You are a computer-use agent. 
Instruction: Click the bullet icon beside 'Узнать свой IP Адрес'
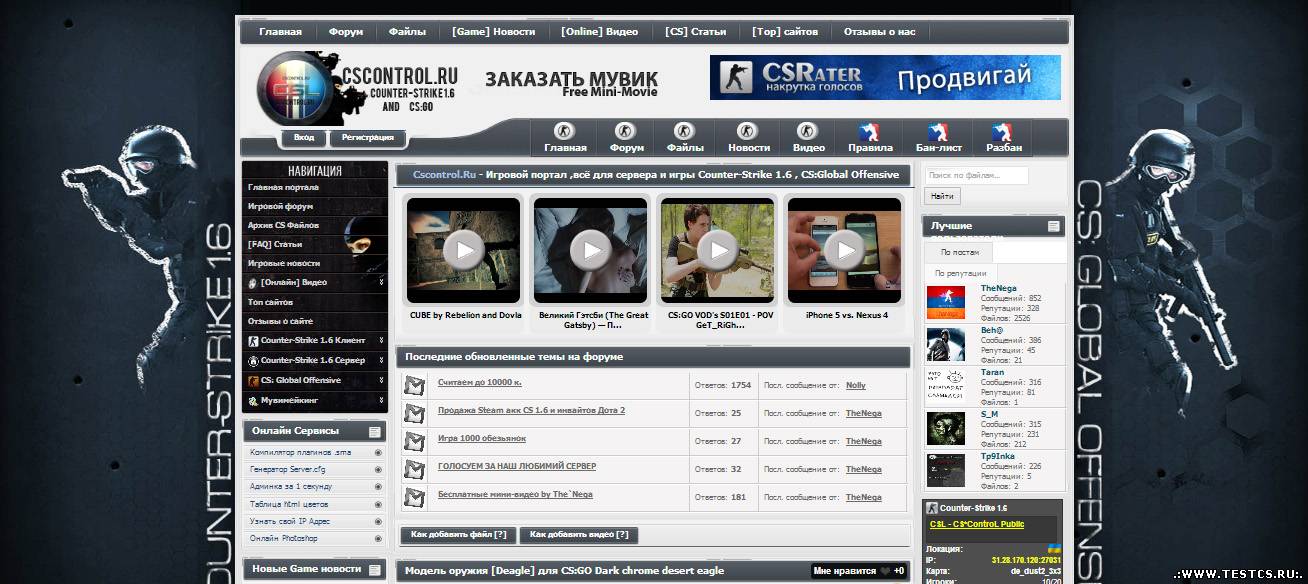coord(378,521)
